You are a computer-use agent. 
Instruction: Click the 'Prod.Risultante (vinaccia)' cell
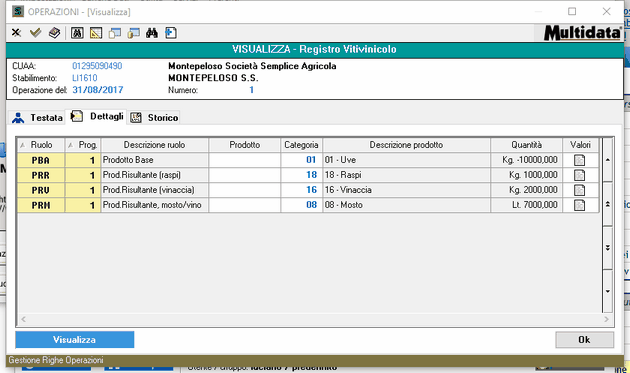[155, 190]
